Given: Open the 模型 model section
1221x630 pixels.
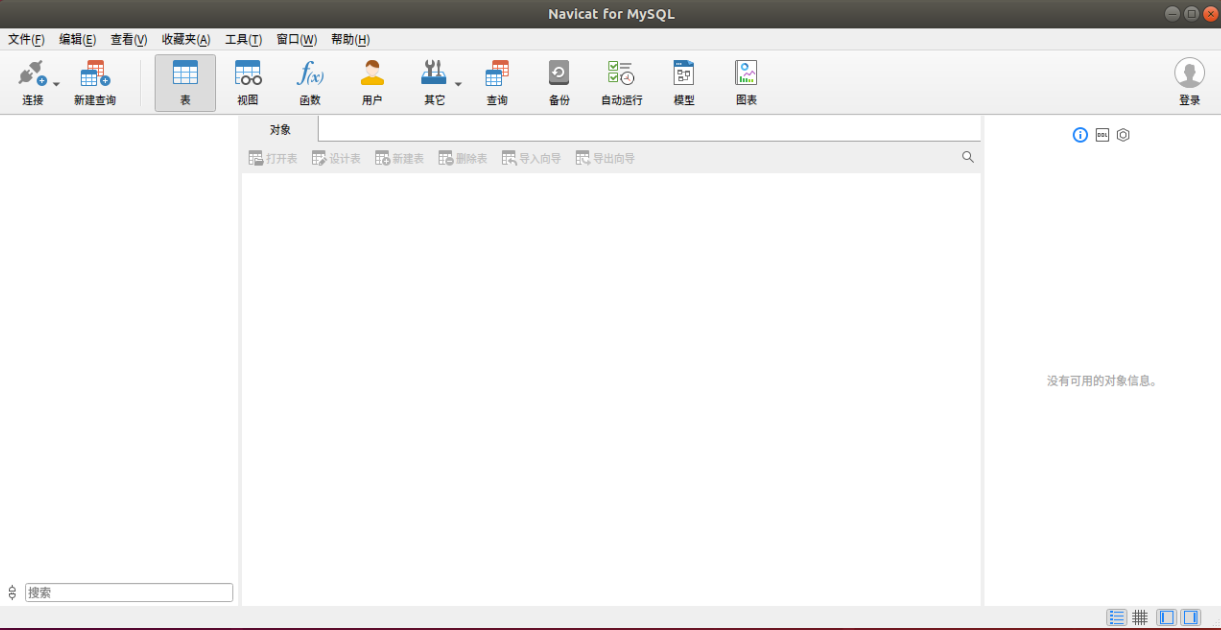Looking at the screenshot, I should (x=684, y=83).
